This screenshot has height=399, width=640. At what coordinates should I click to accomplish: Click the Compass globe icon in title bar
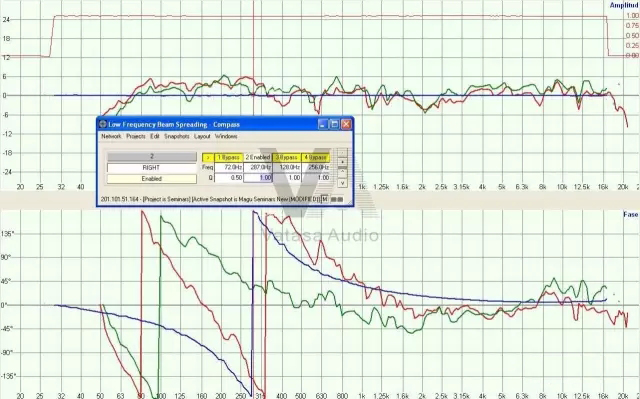point(103,124)
